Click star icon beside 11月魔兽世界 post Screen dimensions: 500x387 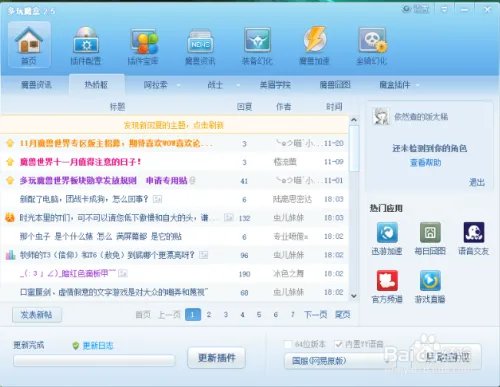click(x=10, y=143)
